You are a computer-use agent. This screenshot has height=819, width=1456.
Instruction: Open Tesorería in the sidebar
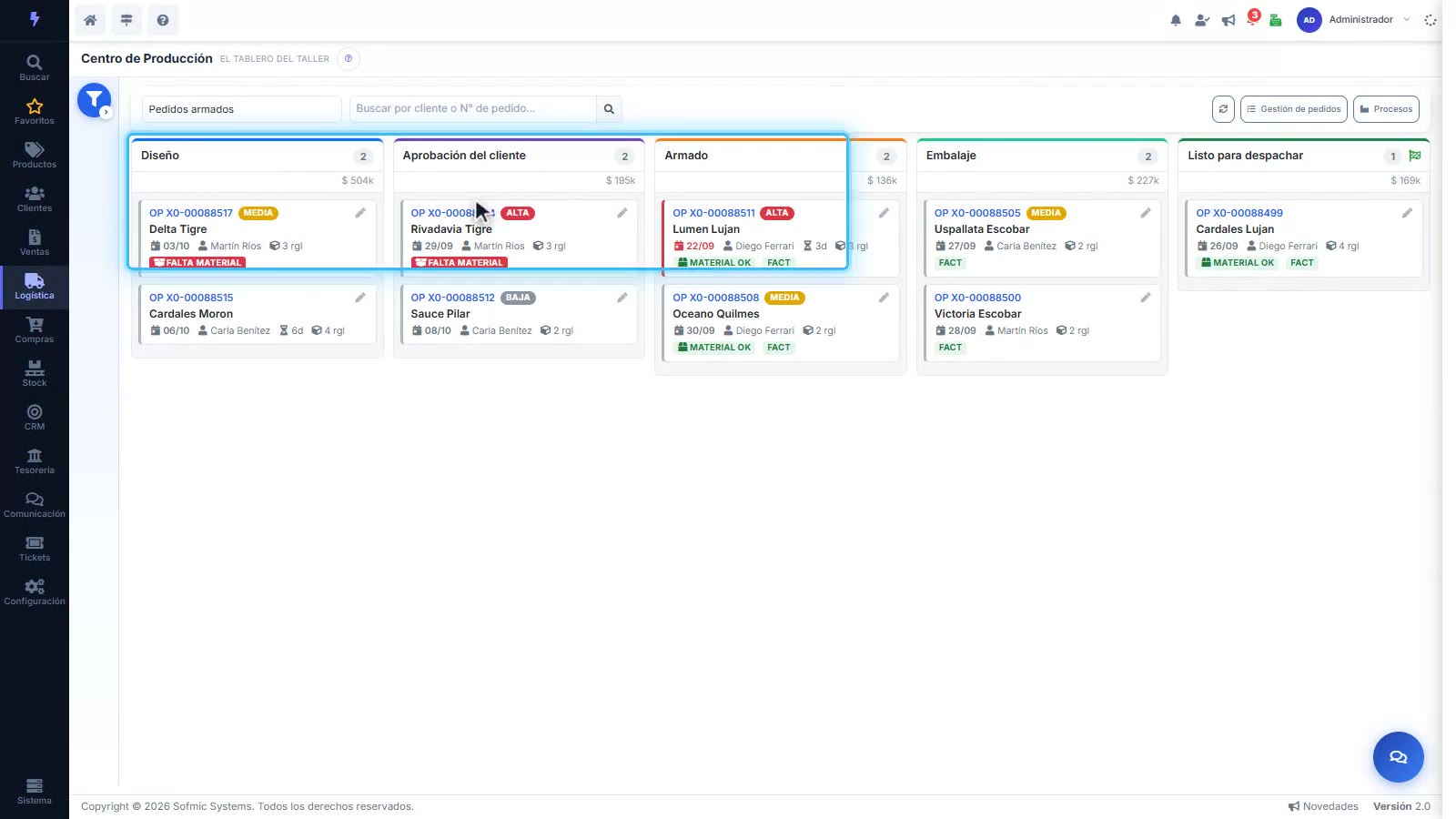pos(35,460)
